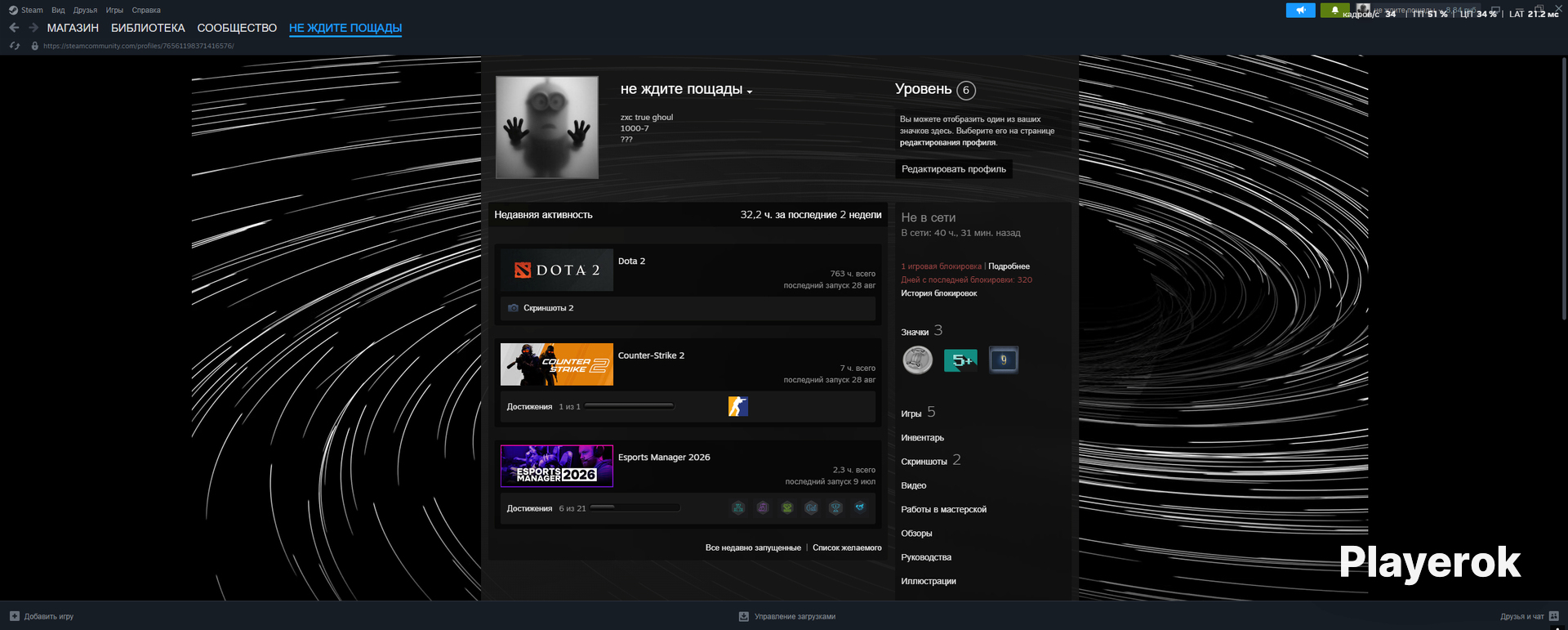Image resolution: width=1568 pixels, height=630 pixels.
Task: Open the Все недавно запущенные link
Action: pos(753,547)
